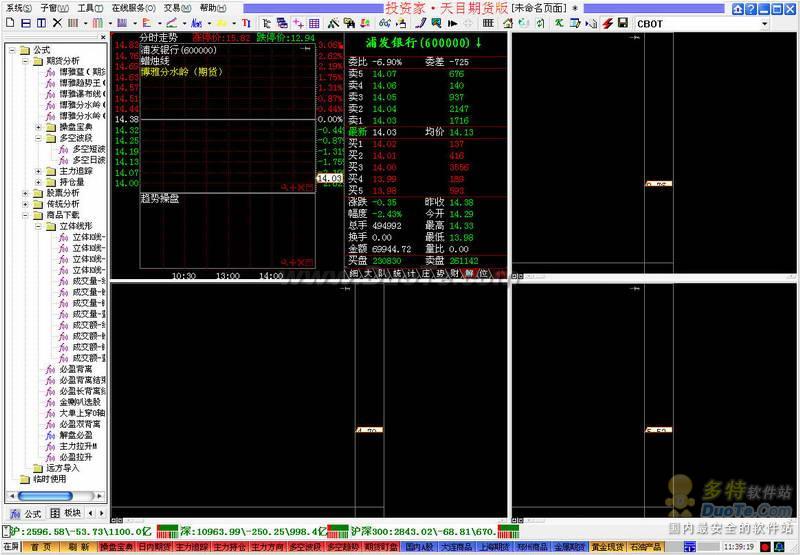Click the vertical split window toolbar icon
Image resolution: width=800 pixels, height=555 pixels.
coord(41,23)
